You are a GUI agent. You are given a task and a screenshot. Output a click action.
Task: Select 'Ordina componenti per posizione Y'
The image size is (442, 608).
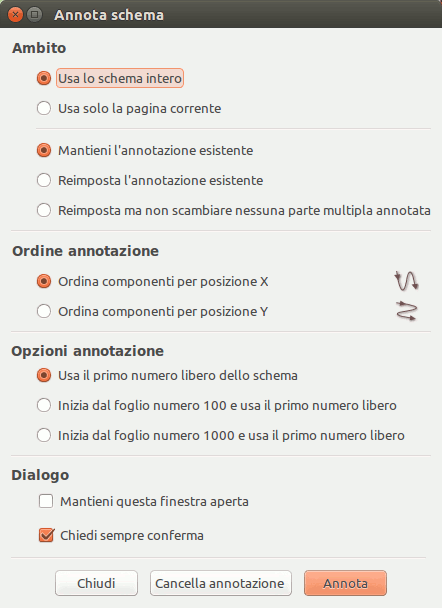click(44, 311)
